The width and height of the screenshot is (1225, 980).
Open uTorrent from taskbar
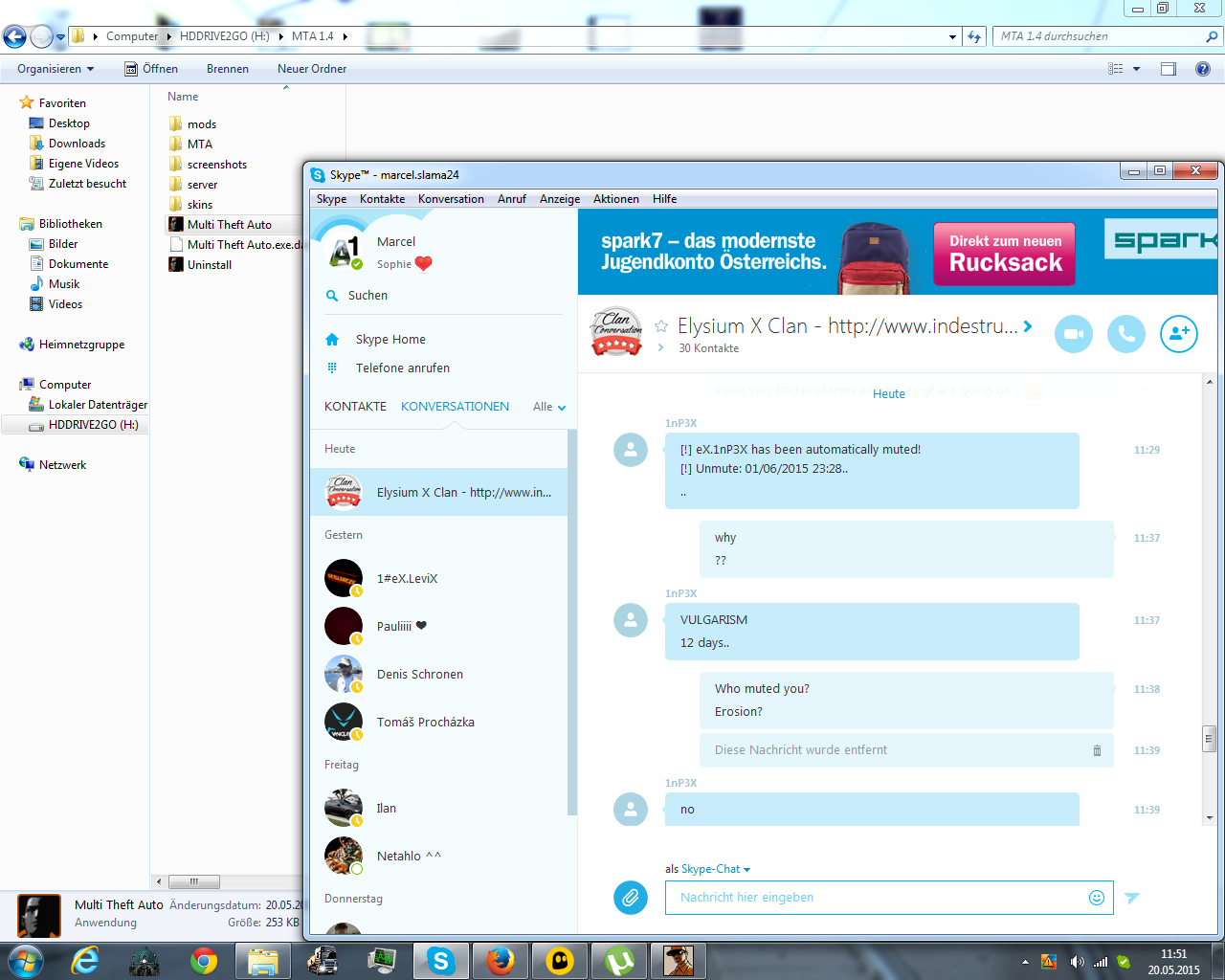coord(619,961)
